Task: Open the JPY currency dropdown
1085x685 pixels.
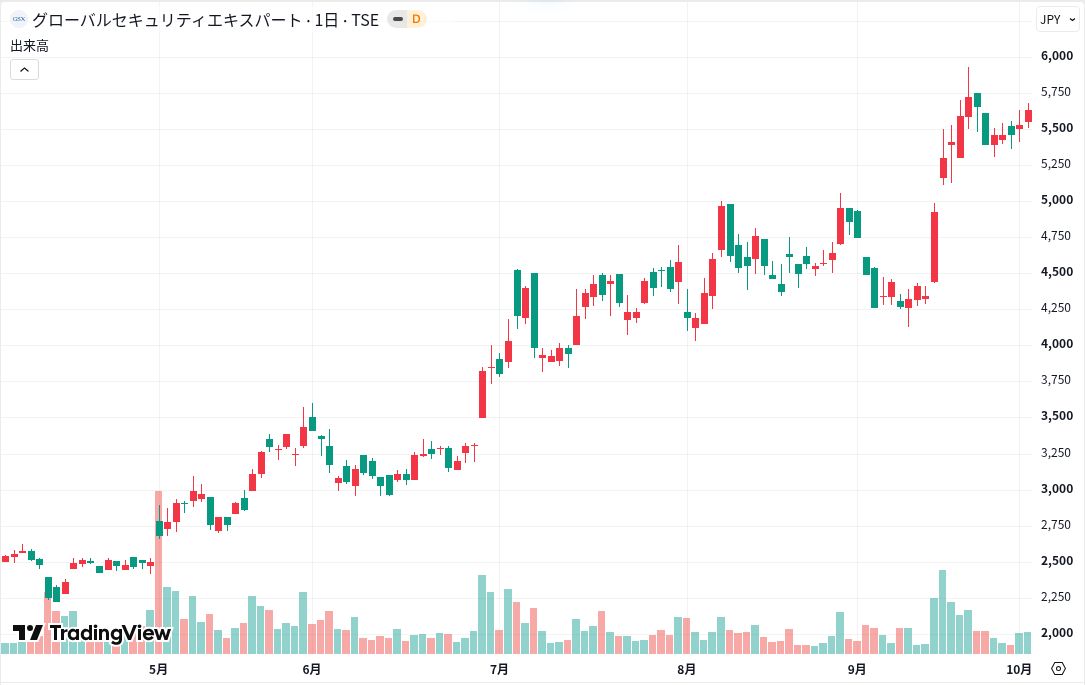Action: coord(1058,19)
